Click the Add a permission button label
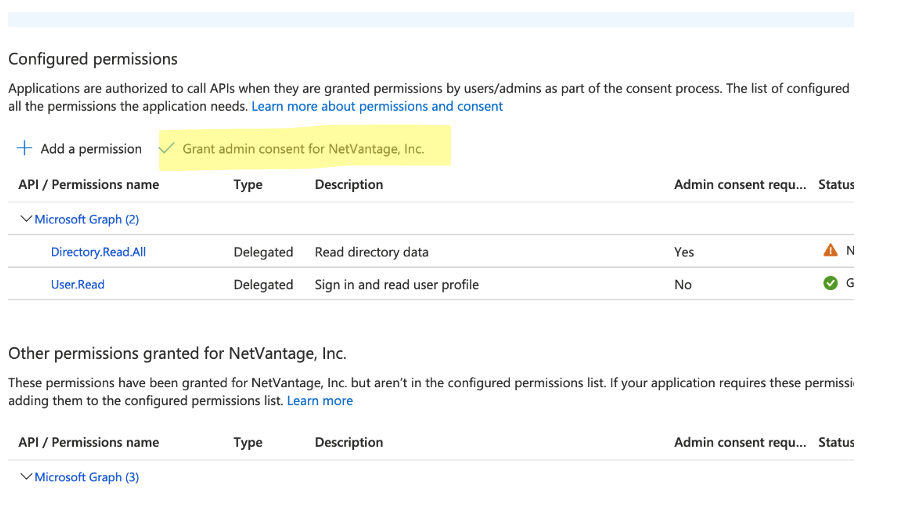This screenshot has height=524, width=902. (x=91, y=149)
